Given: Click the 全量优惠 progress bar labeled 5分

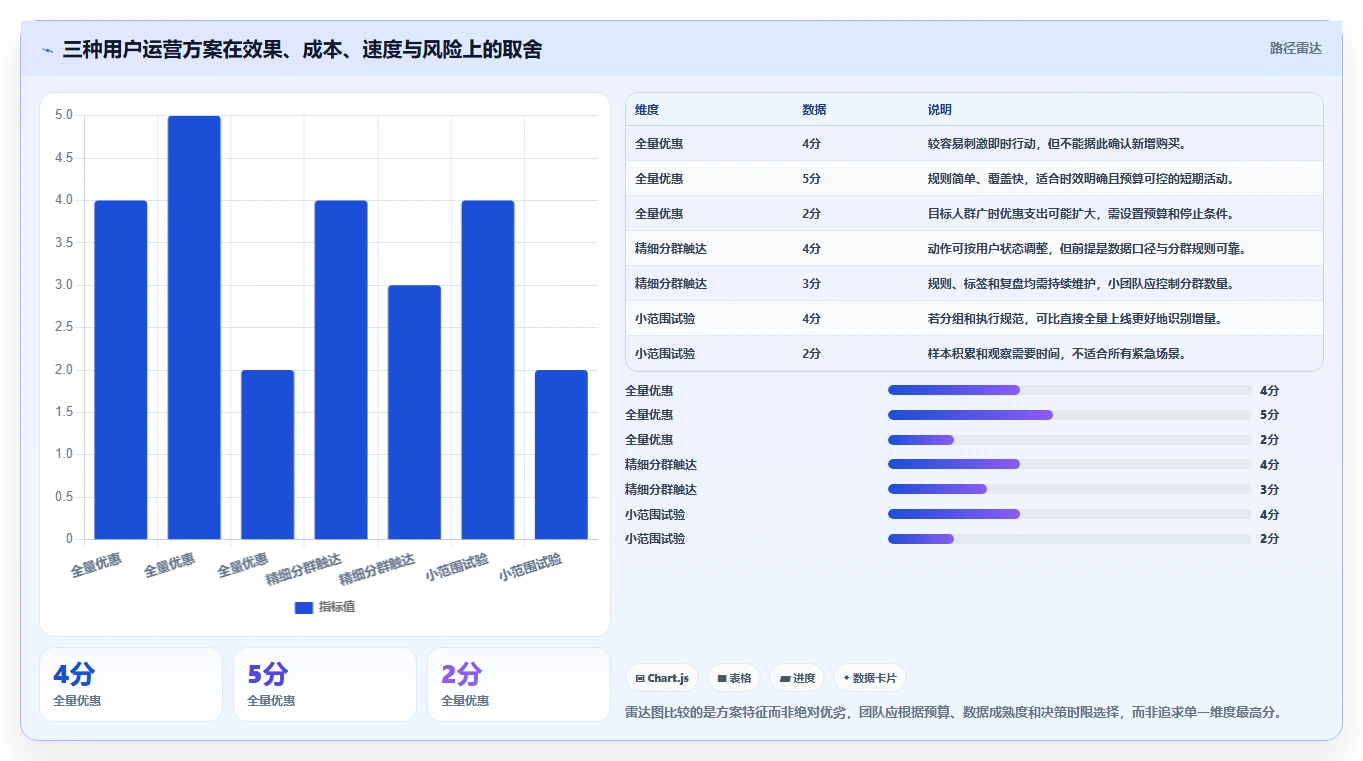Looking at the screenshot, I should point(1070,415).
